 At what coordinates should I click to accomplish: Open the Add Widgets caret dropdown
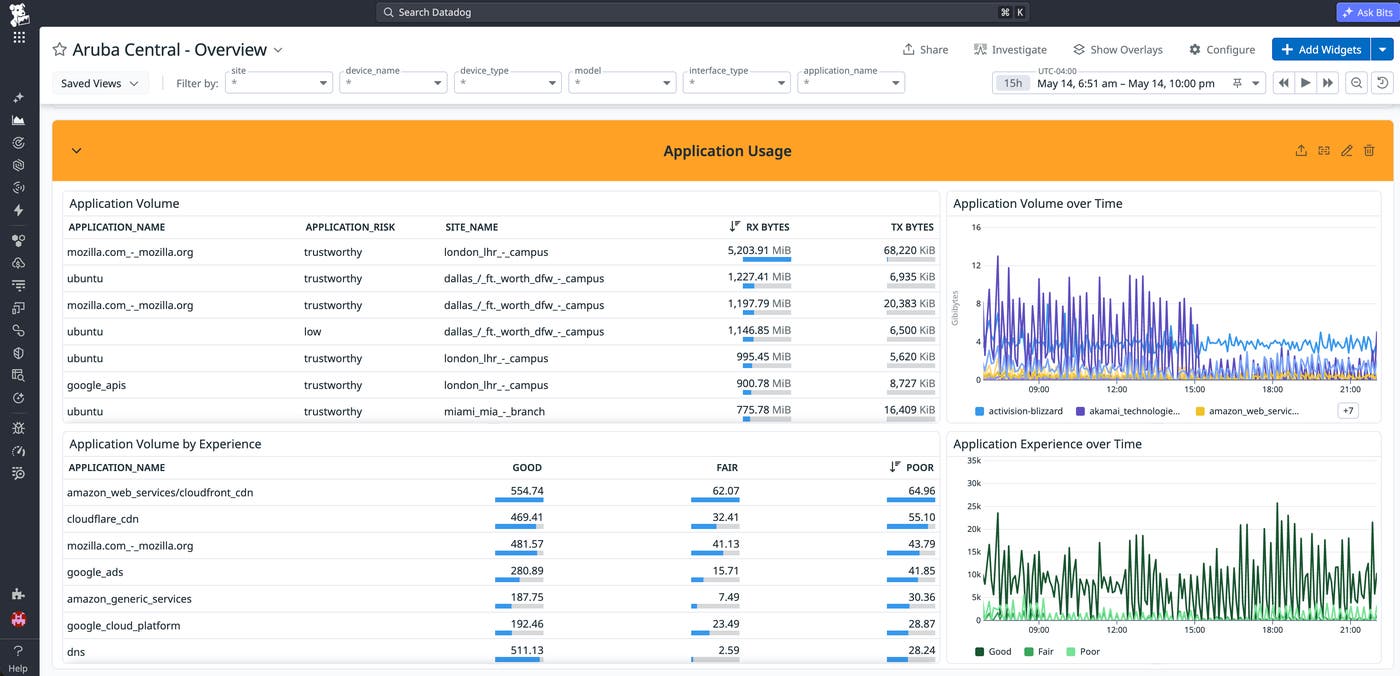(1382, 49)
